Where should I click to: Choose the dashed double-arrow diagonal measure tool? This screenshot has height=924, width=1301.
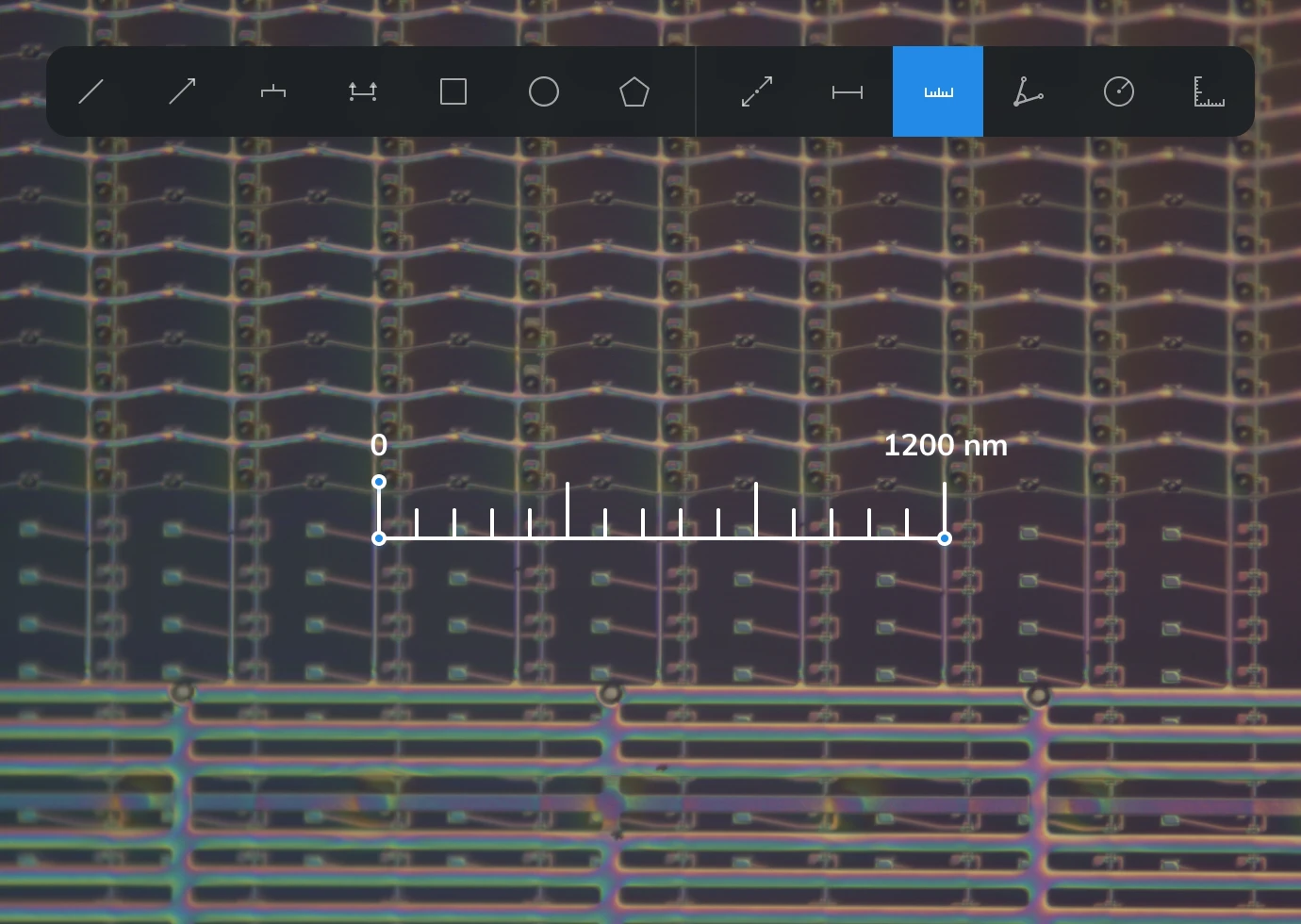coord(757,91)
